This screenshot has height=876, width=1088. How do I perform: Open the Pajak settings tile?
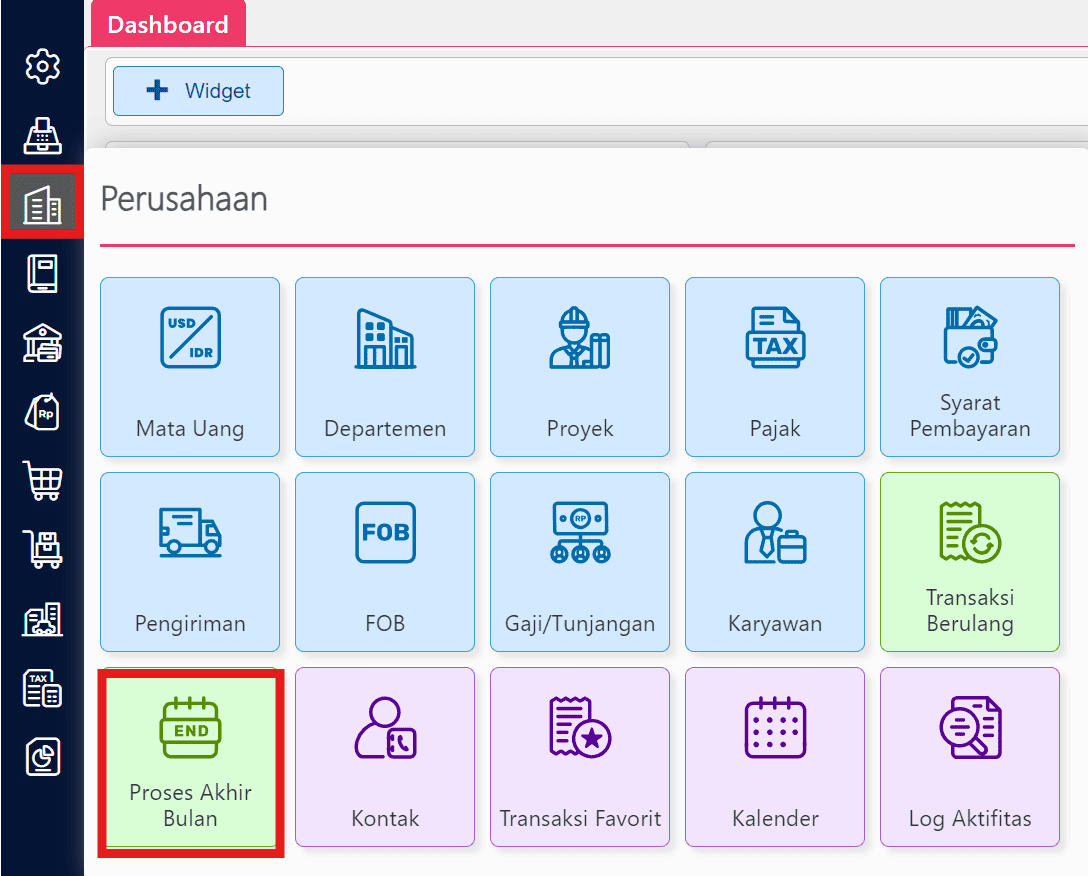point(774,367)
